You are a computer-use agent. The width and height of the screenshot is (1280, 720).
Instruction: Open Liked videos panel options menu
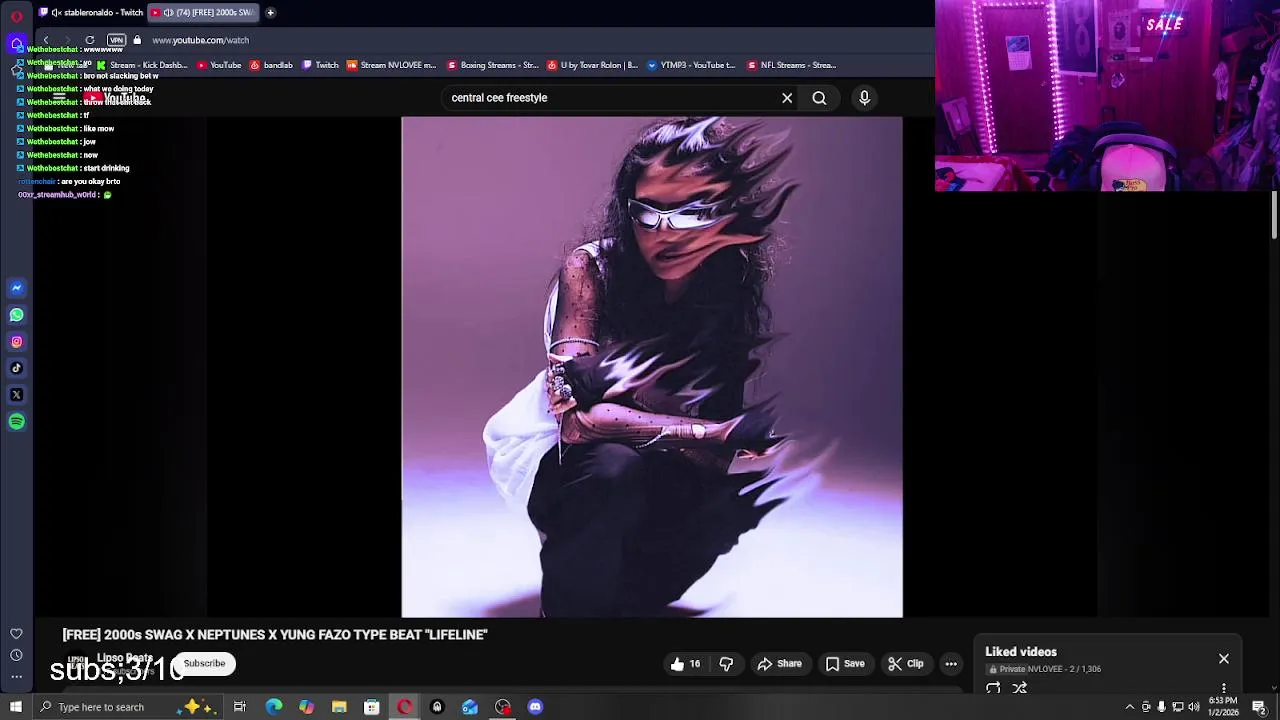pyautogui.click(x=1224, y=688)
